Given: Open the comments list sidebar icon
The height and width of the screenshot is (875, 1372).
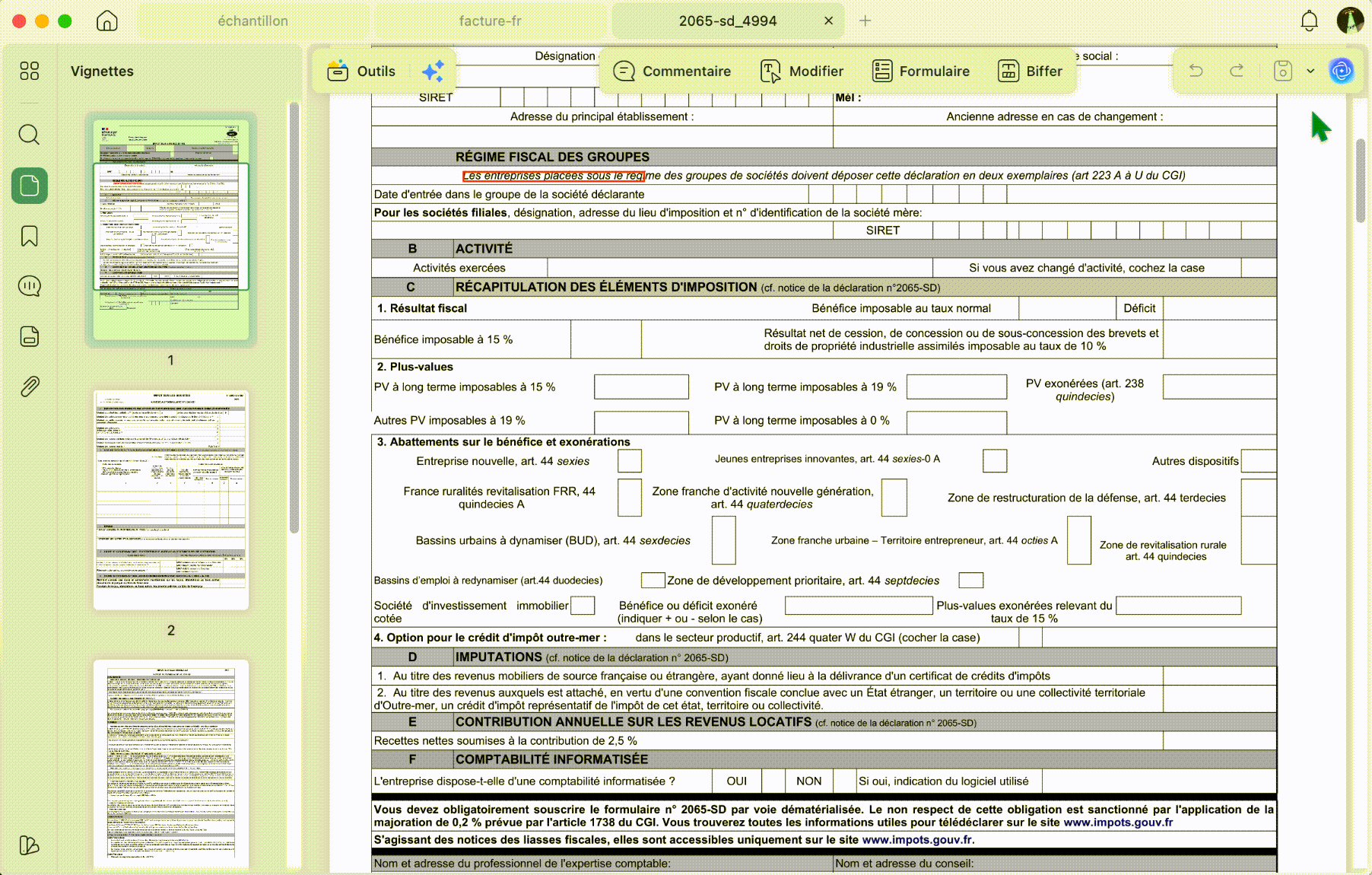Looking at the screenshot, I should coord(30,286).
